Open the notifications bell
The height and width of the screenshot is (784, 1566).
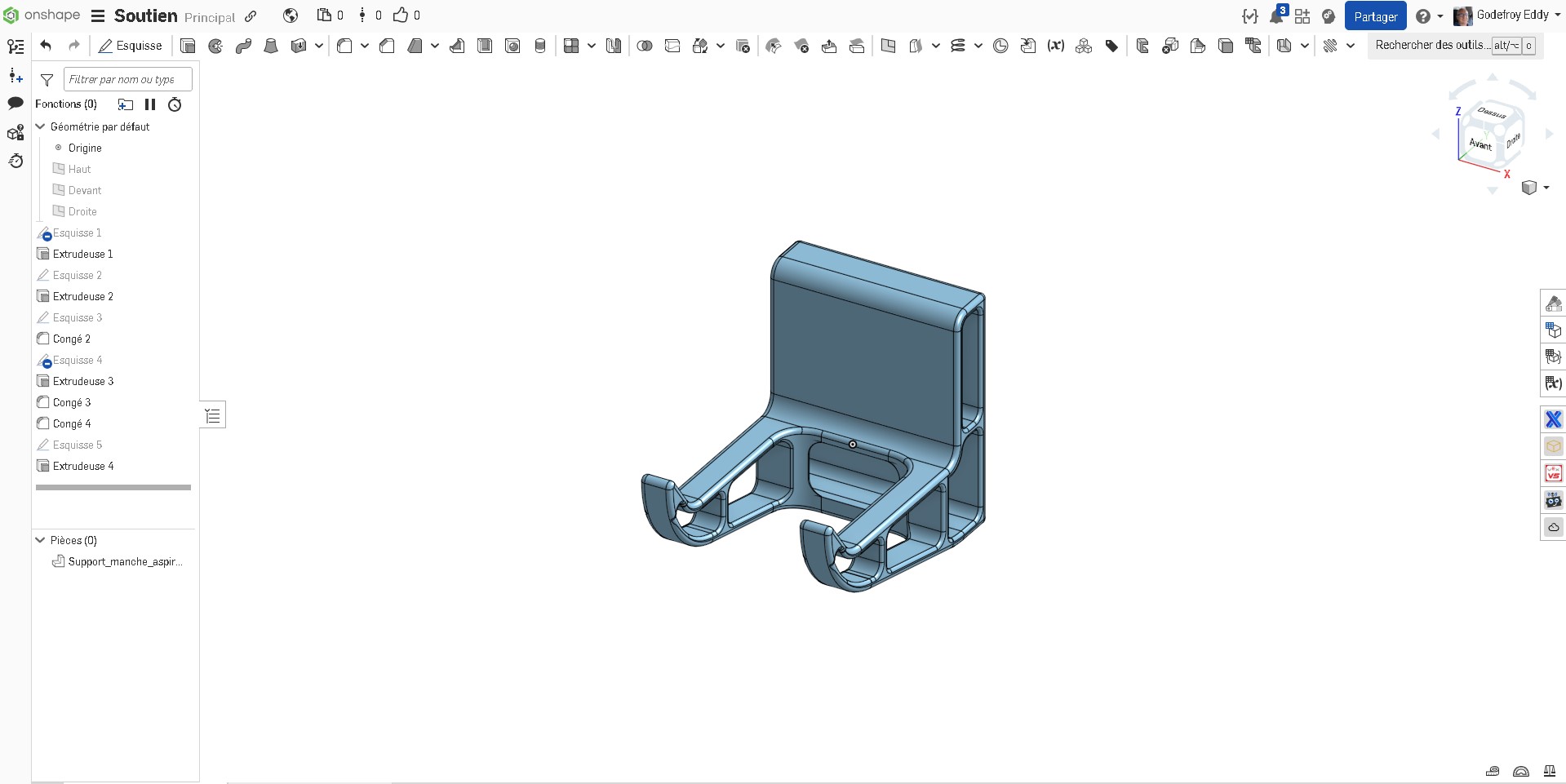[1276, 16]
